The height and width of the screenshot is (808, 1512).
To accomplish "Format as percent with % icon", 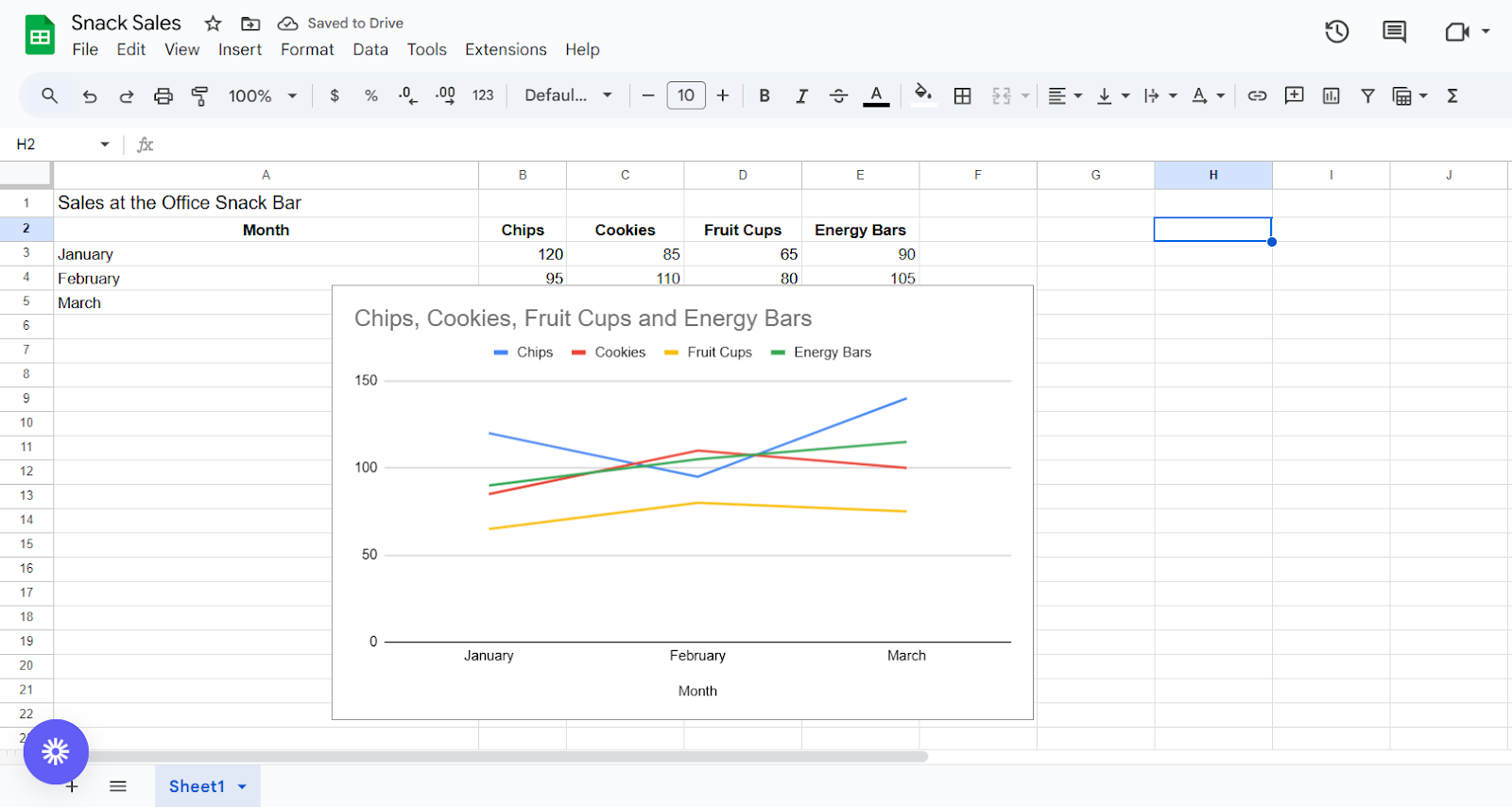I will 371,95.
